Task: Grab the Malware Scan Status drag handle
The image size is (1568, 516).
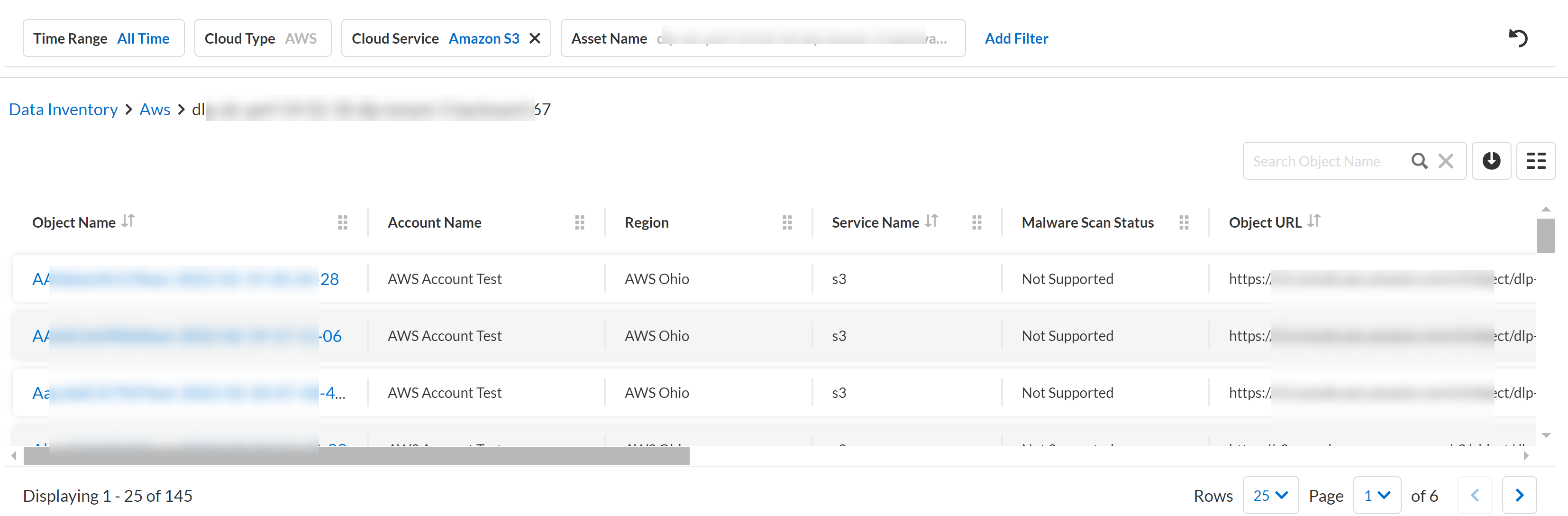Action: (x=1184, y=222)
